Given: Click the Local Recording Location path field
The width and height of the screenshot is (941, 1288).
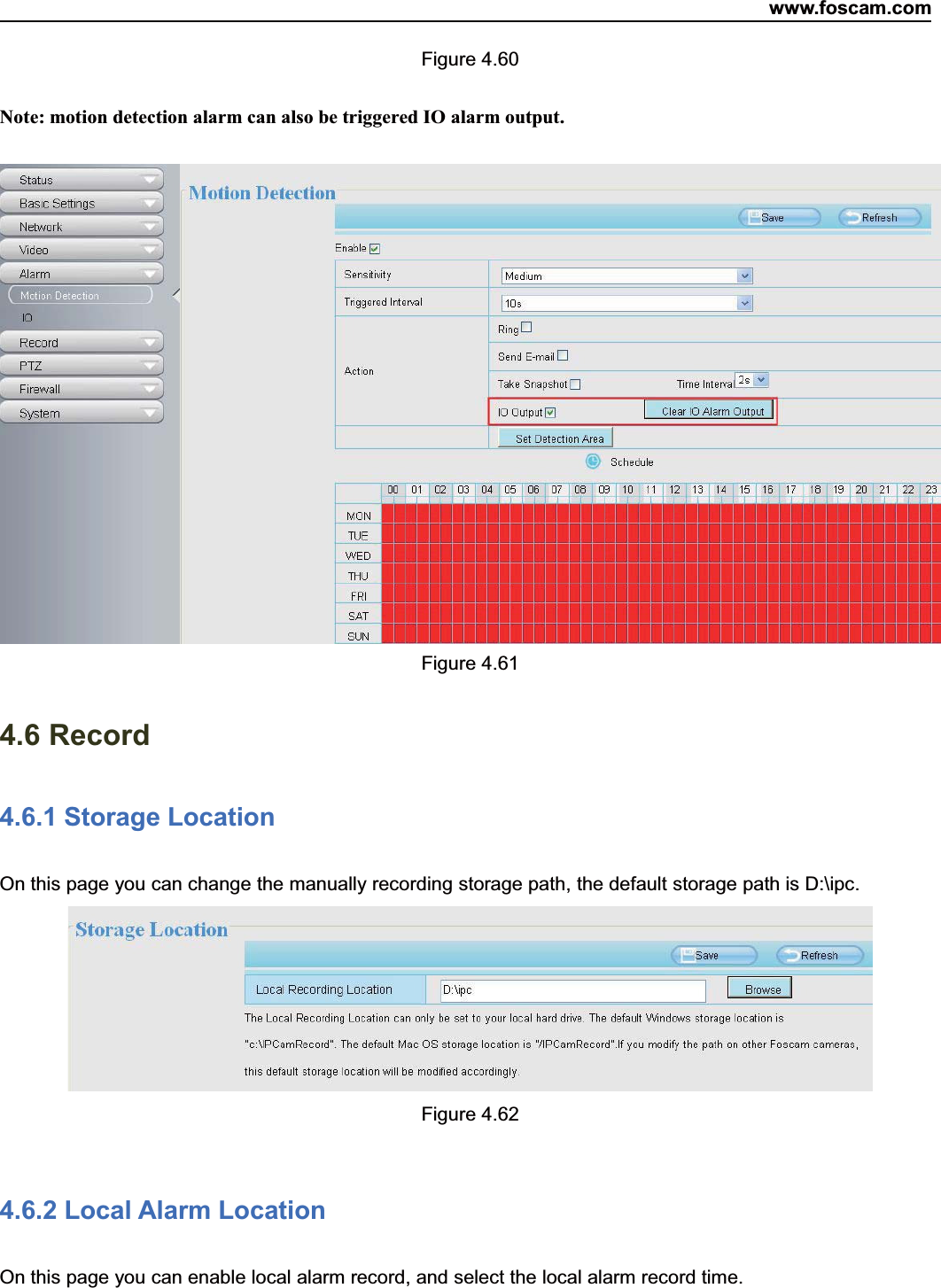Looking at the screenshot, I should [573, 989].
